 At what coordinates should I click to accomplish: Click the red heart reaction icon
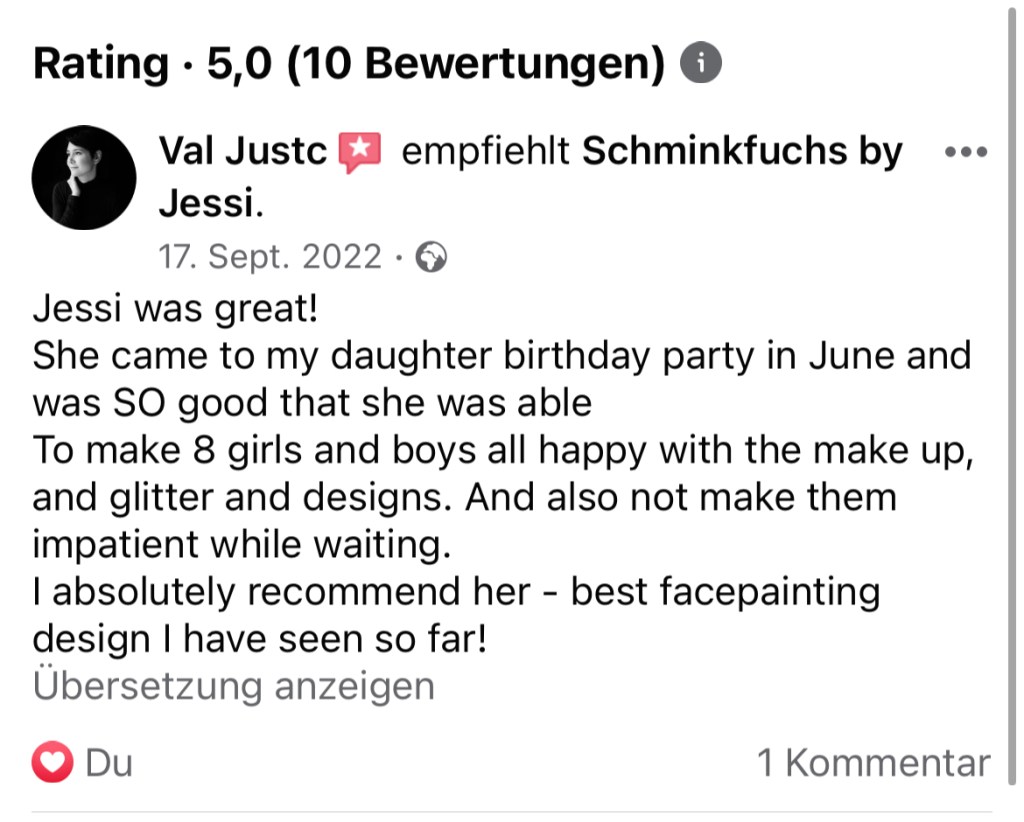[x=53, y=764]
